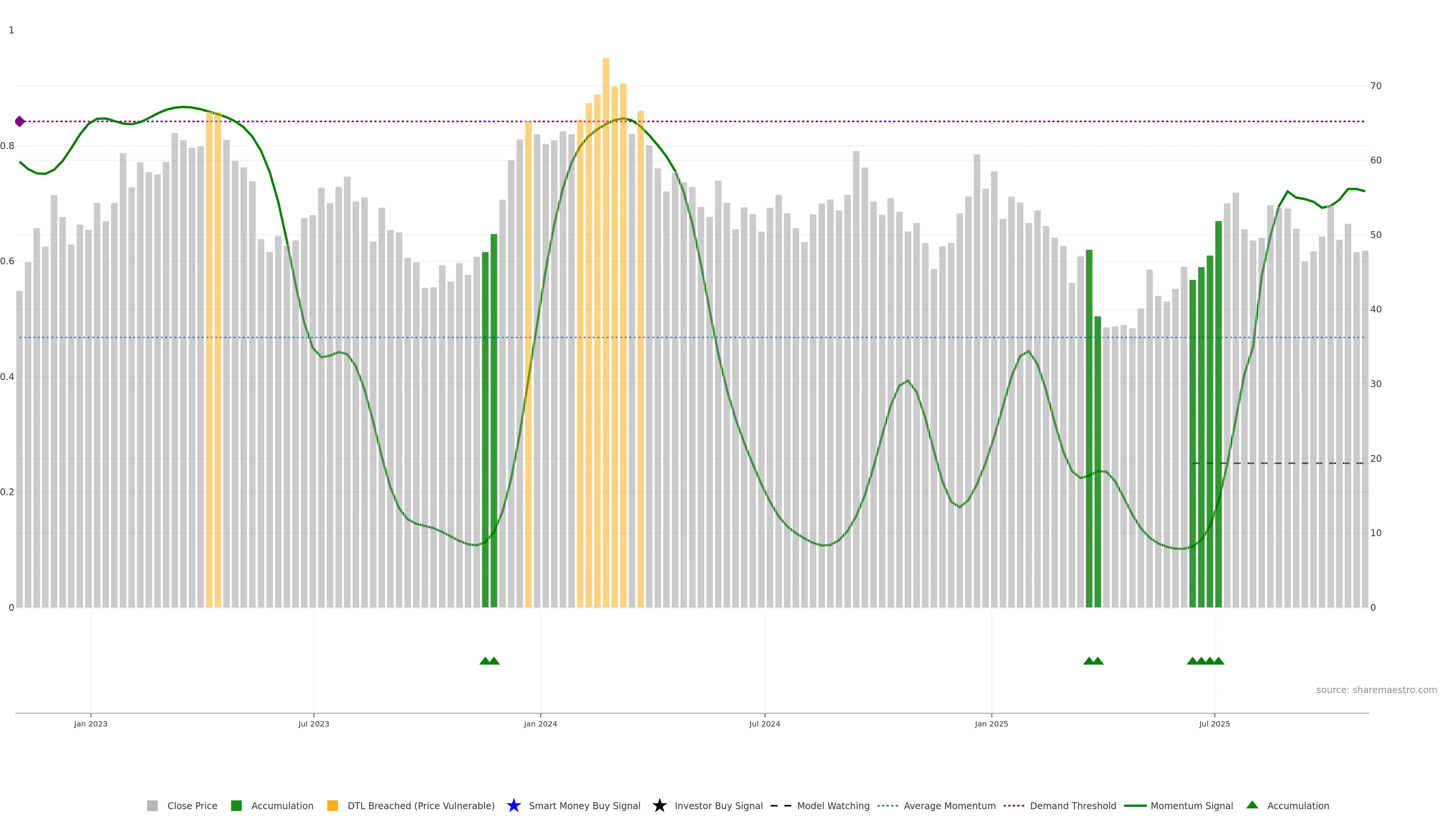
Task: Hide the Demand Threshold series via legend
Action: click(1072, 805)
